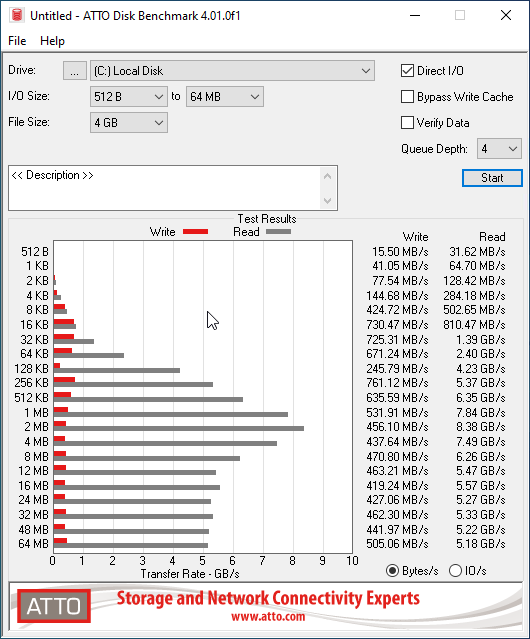The height and width of the screenshot is (639, 530).
Task: Click the description box up arrow
Action: coord(327,176)
